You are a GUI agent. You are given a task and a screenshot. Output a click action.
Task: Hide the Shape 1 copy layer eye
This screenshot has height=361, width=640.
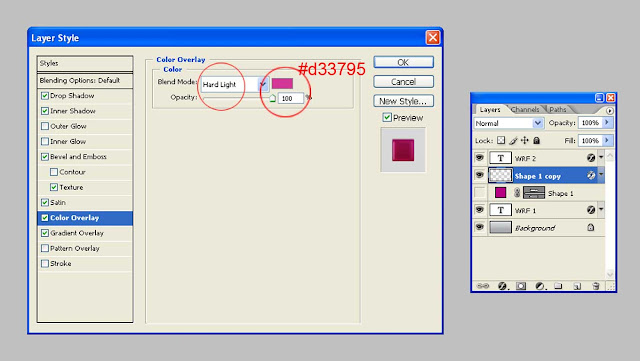click(x=480, y=175)
